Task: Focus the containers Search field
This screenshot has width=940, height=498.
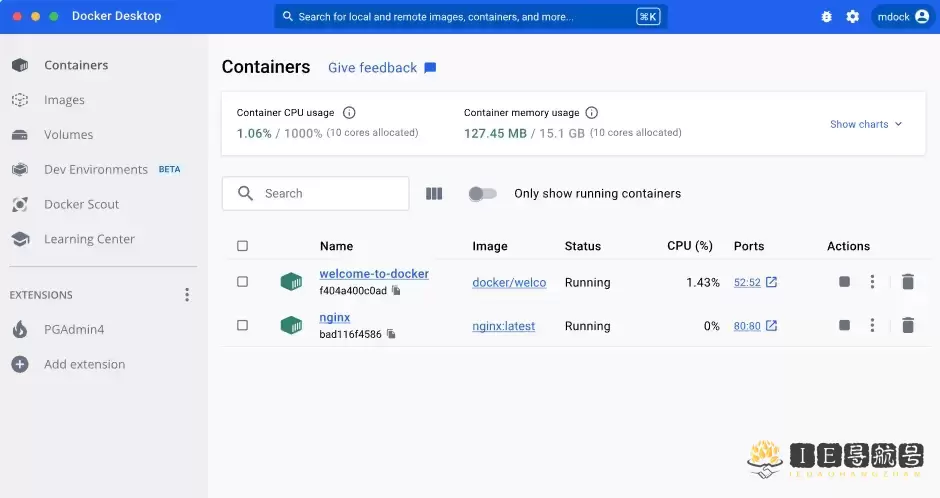Action: [315, 194]
